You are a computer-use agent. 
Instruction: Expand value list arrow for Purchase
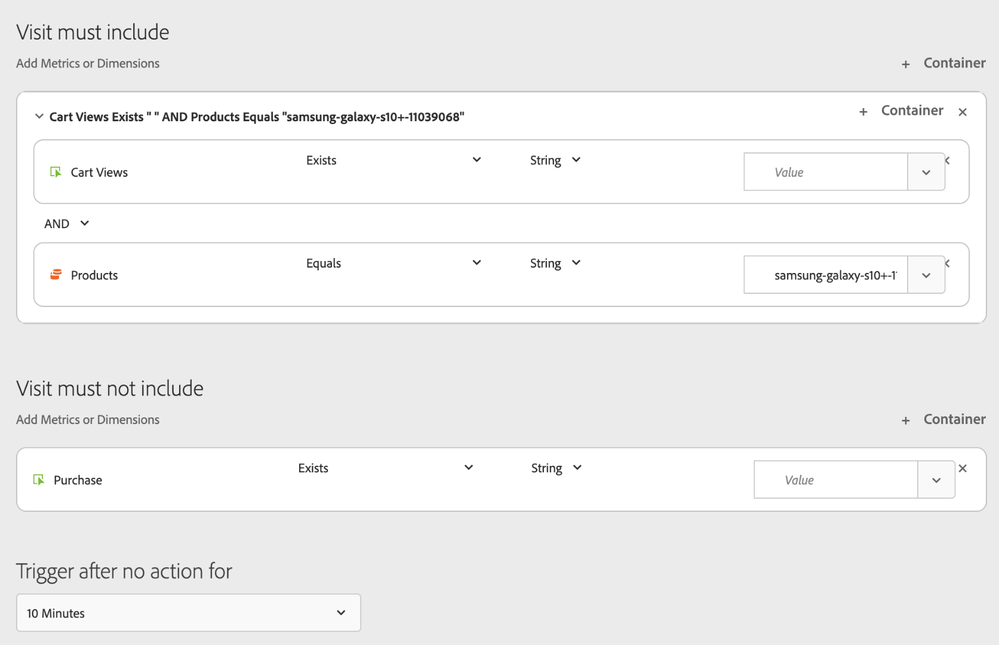coord(936,480)
